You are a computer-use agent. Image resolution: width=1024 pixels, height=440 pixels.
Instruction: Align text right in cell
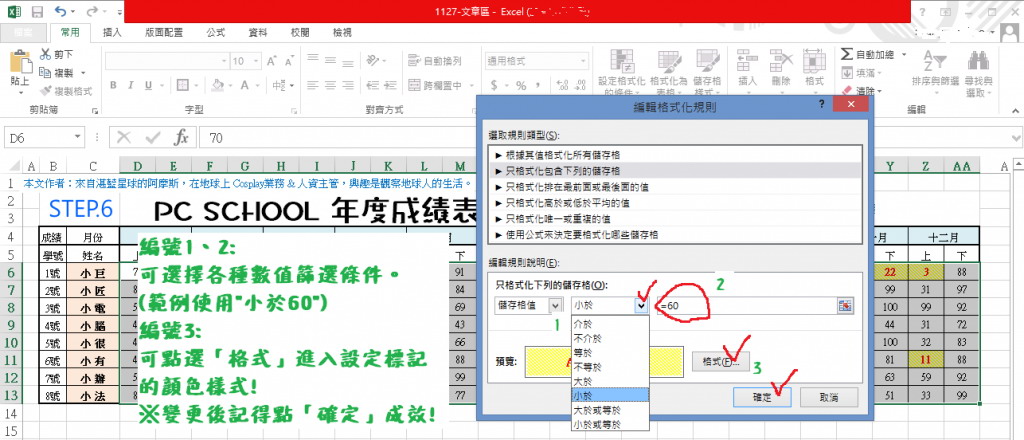(x=349, y=86)
